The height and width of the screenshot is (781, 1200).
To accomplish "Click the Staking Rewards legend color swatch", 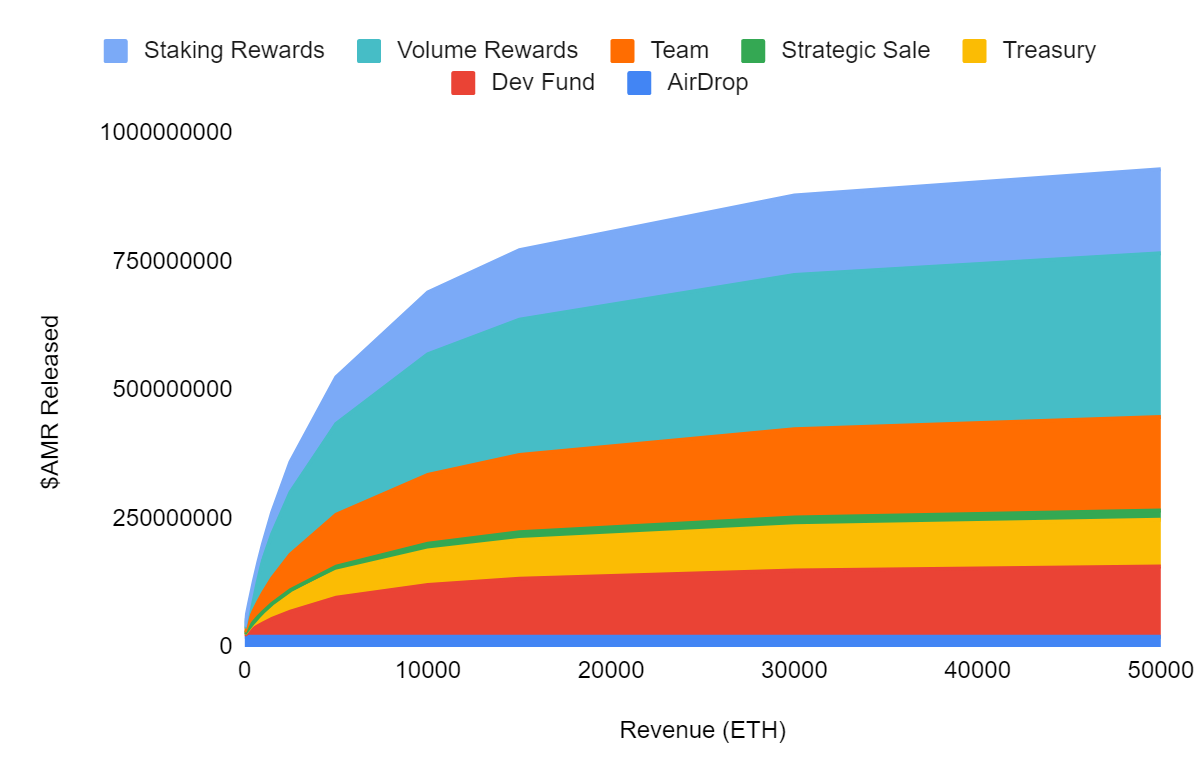I will tap(116, 51).
